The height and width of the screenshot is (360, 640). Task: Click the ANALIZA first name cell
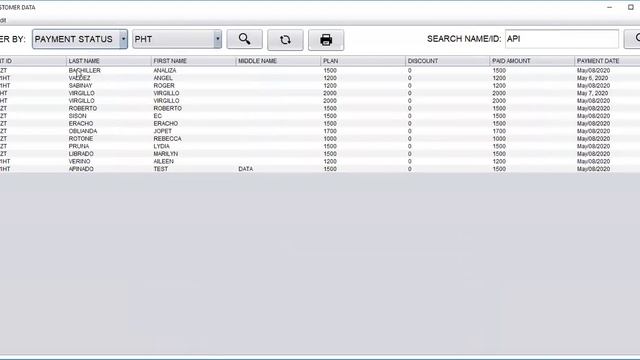pyautogui.click(x=165, y=71)
